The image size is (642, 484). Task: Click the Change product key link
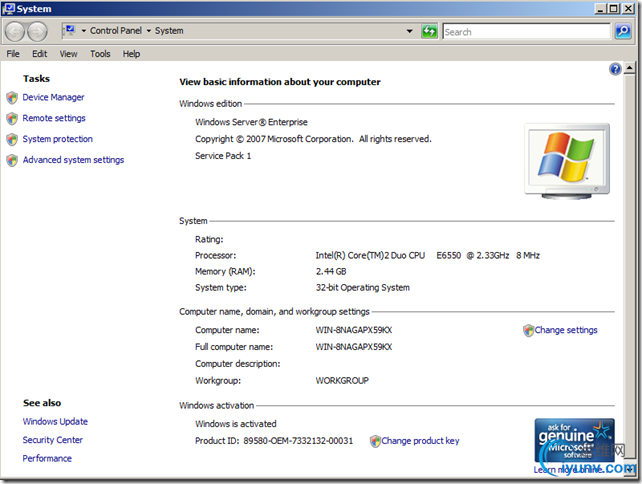(x=420, y=441)
